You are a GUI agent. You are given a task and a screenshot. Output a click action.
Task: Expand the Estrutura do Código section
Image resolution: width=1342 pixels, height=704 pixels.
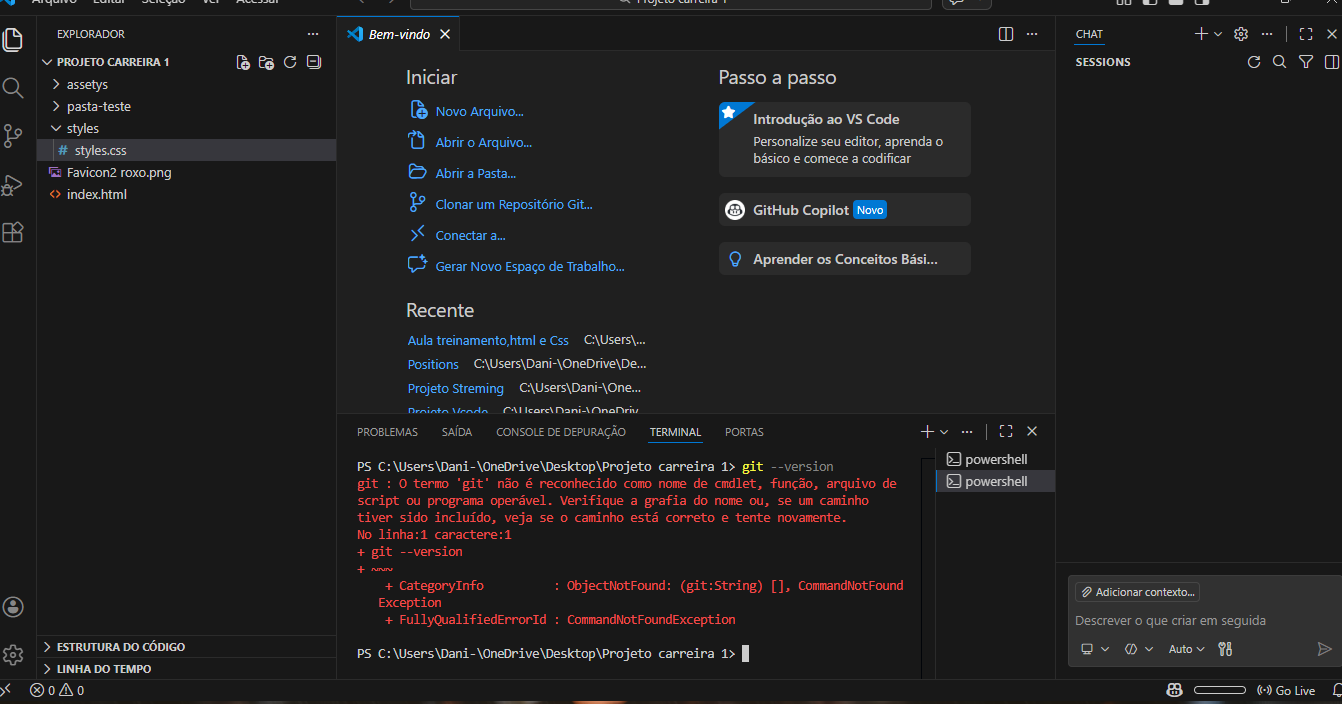[120, 647]
